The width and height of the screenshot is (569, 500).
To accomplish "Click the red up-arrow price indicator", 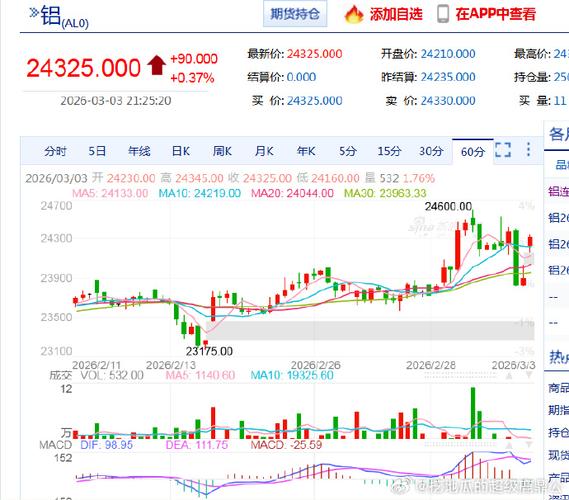I will (x=157, y=65).
